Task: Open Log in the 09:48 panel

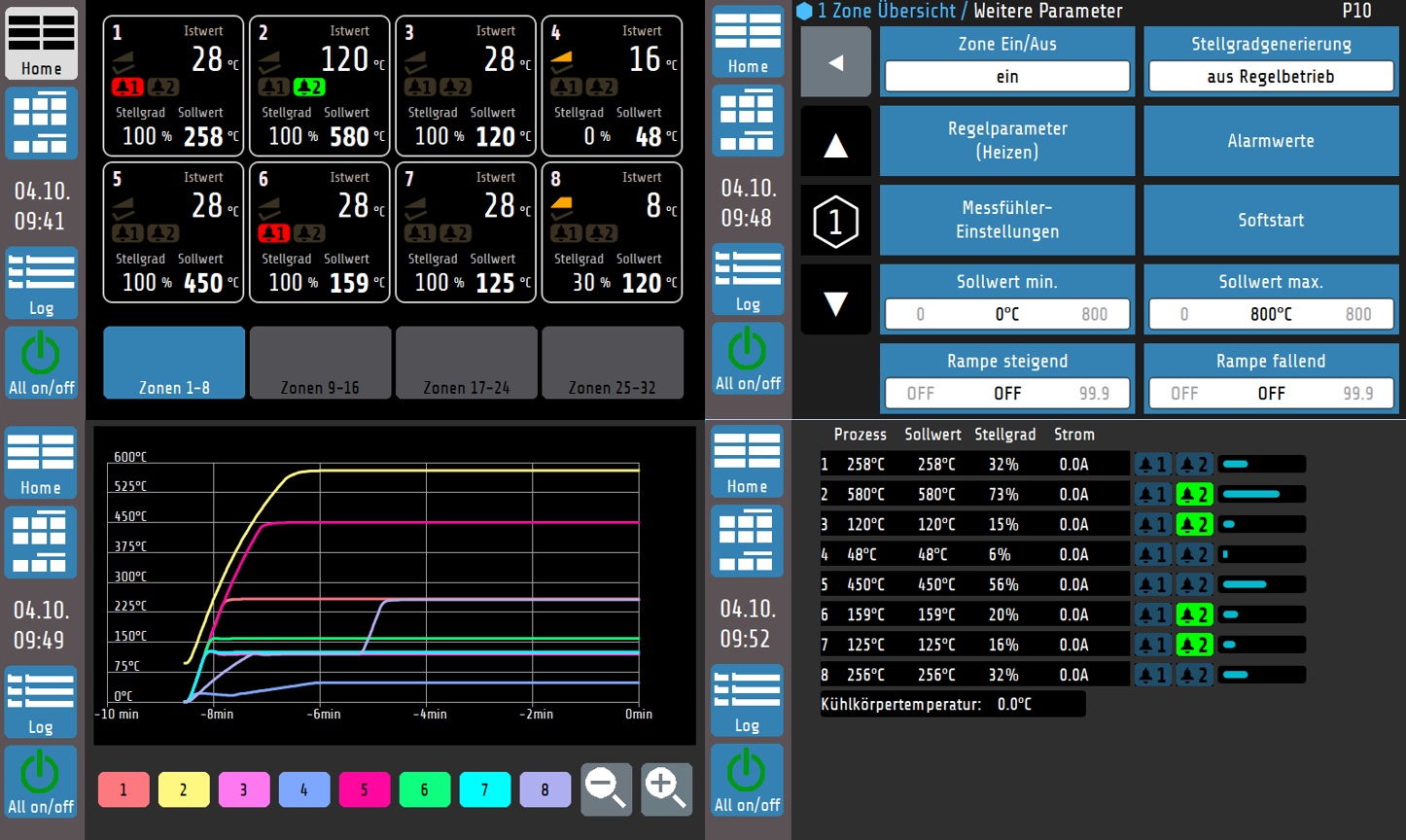Action: click(748, 279)
